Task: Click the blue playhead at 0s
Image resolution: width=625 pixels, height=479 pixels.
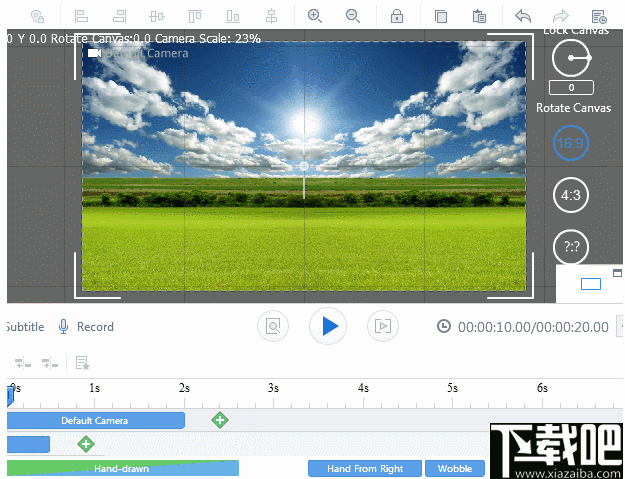Action: pyautogui.click(x=10, y=397)
